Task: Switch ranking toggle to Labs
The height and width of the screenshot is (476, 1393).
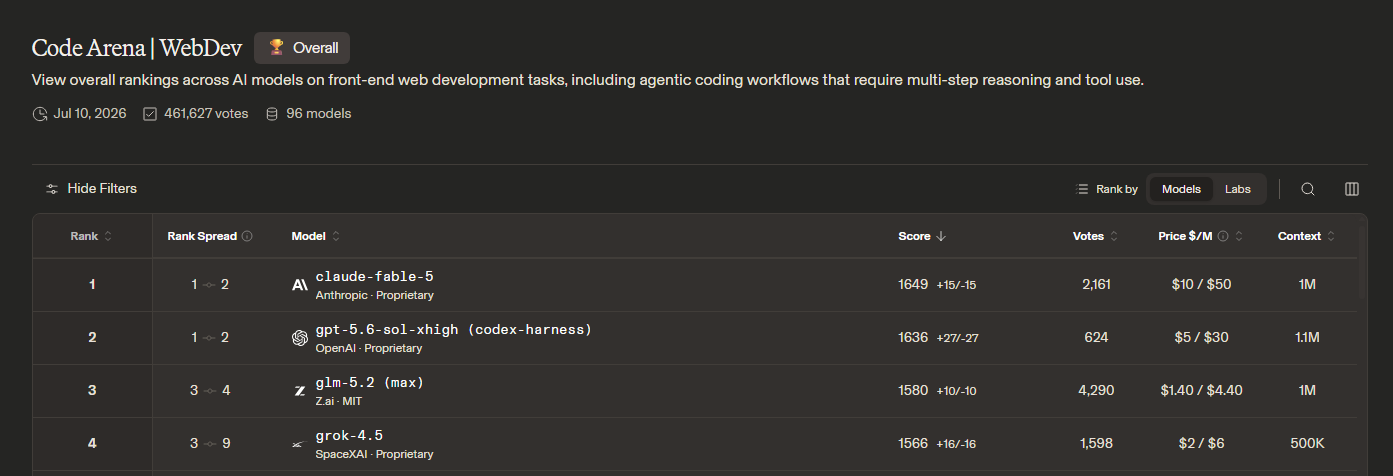Action: point(1238,189)
